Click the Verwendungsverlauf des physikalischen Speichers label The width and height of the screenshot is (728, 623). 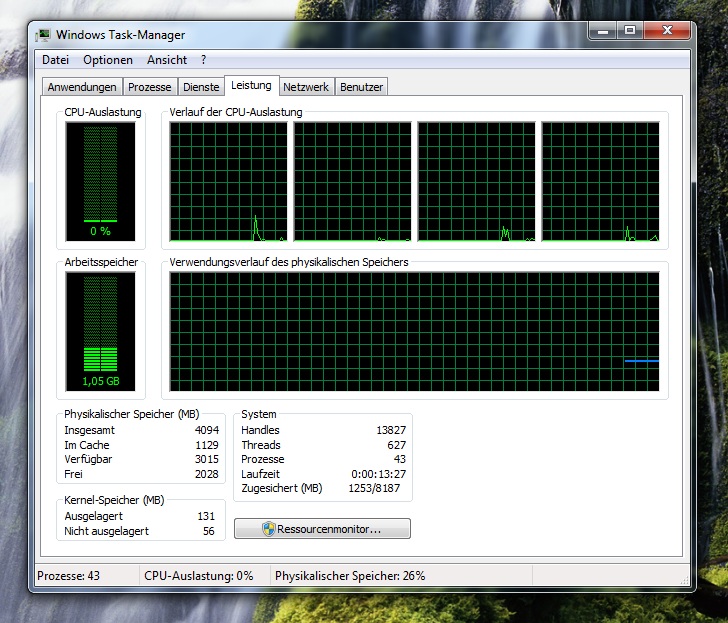point(289,262)
